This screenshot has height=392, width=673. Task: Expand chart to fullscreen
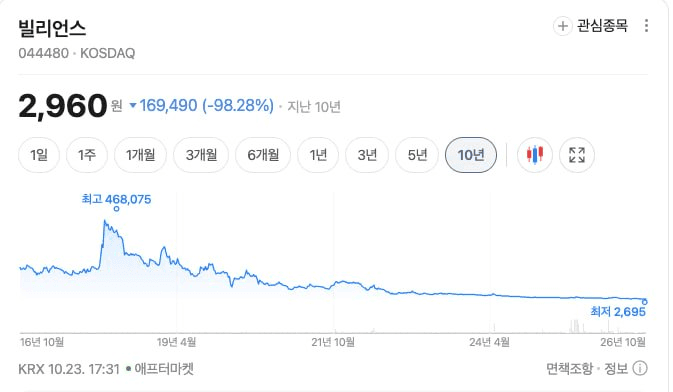coord(577,155)
